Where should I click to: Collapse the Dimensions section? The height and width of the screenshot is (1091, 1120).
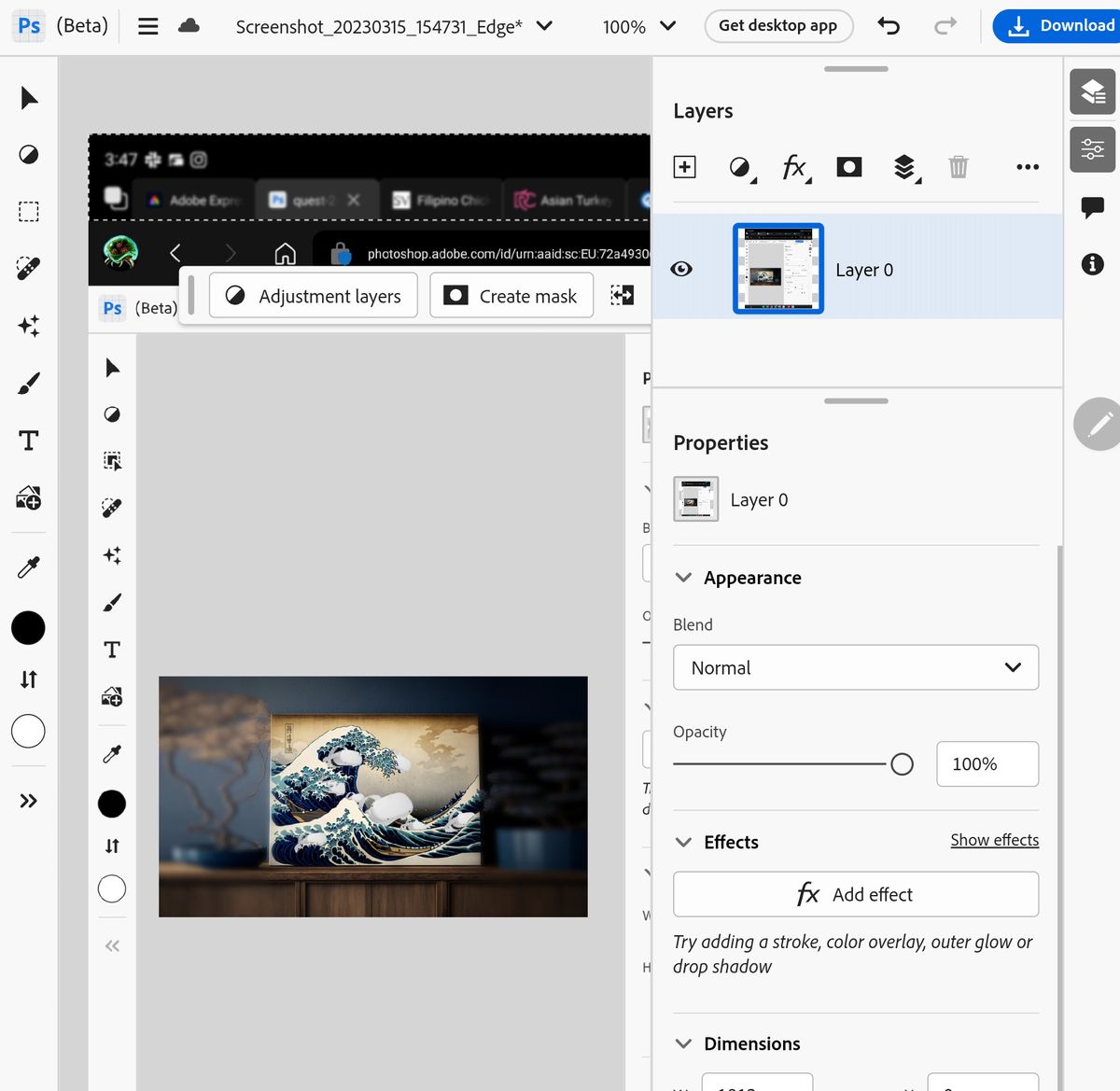tap(683, 1043)
